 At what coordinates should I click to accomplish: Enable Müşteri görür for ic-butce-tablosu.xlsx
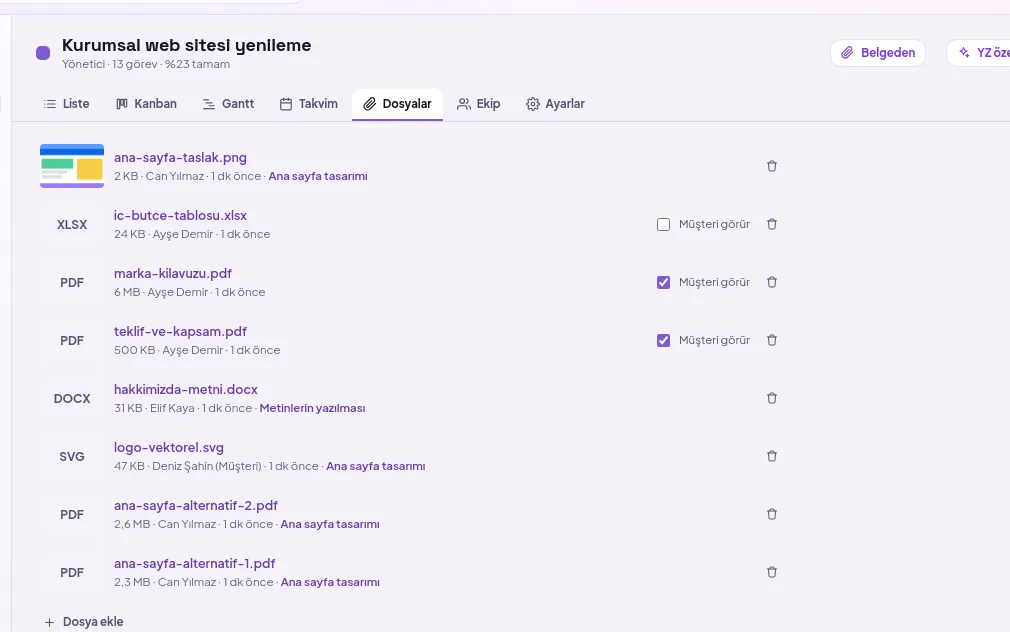(x=663, y=224)
